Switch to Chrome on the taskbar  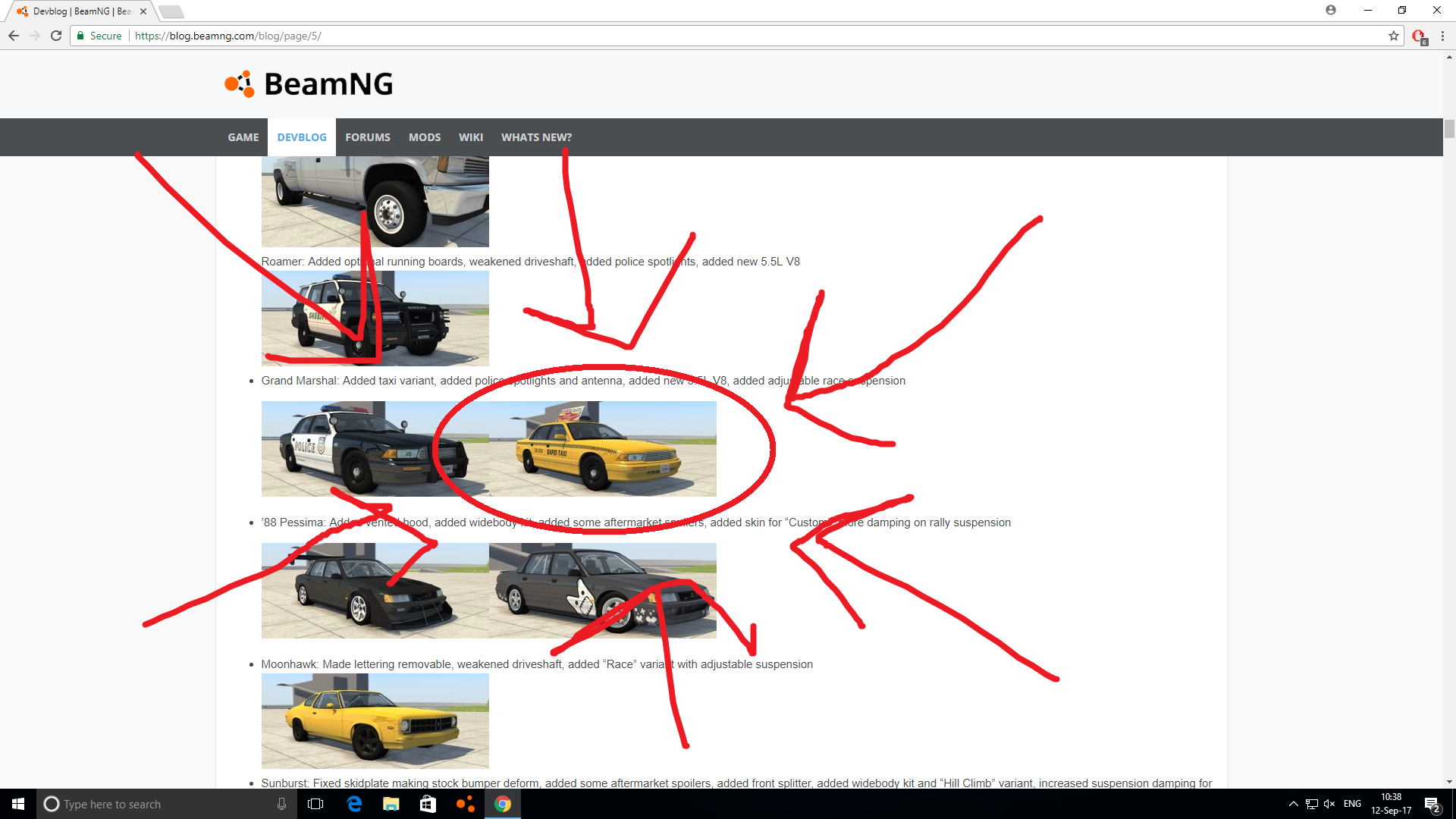pos(503,804)
